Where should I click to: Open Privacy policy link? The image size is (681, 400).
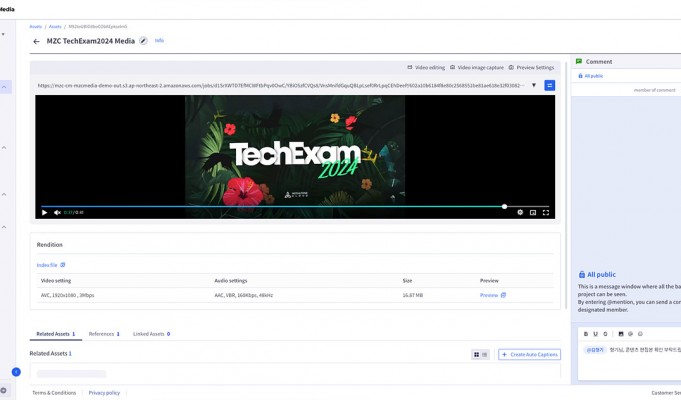[104, 393]
